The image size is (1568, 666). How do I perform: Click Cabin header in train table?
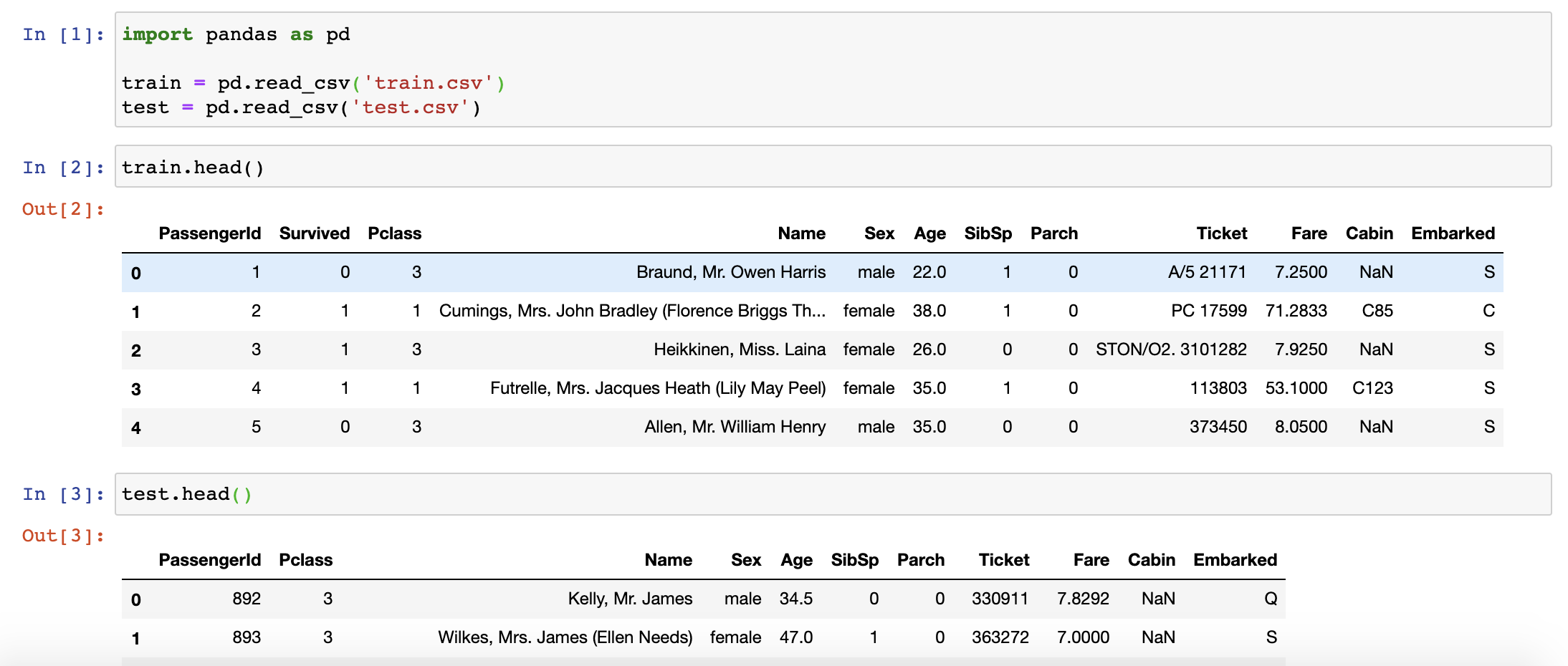pos(1369,233)
